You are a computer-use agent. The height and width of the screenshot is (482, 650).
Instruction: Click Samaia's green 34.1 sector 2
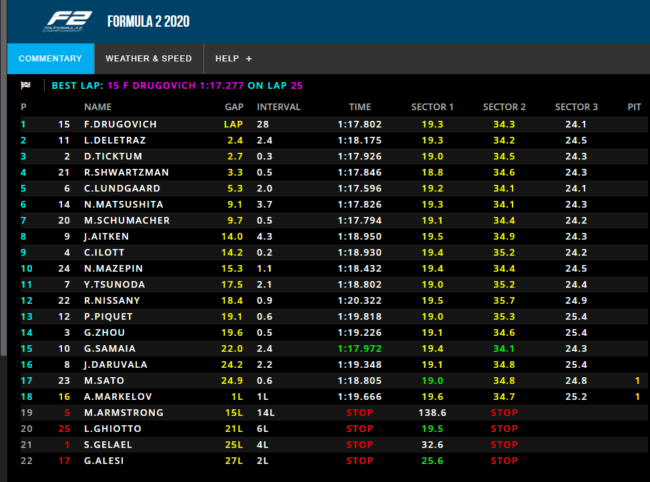tap(504, 349)
